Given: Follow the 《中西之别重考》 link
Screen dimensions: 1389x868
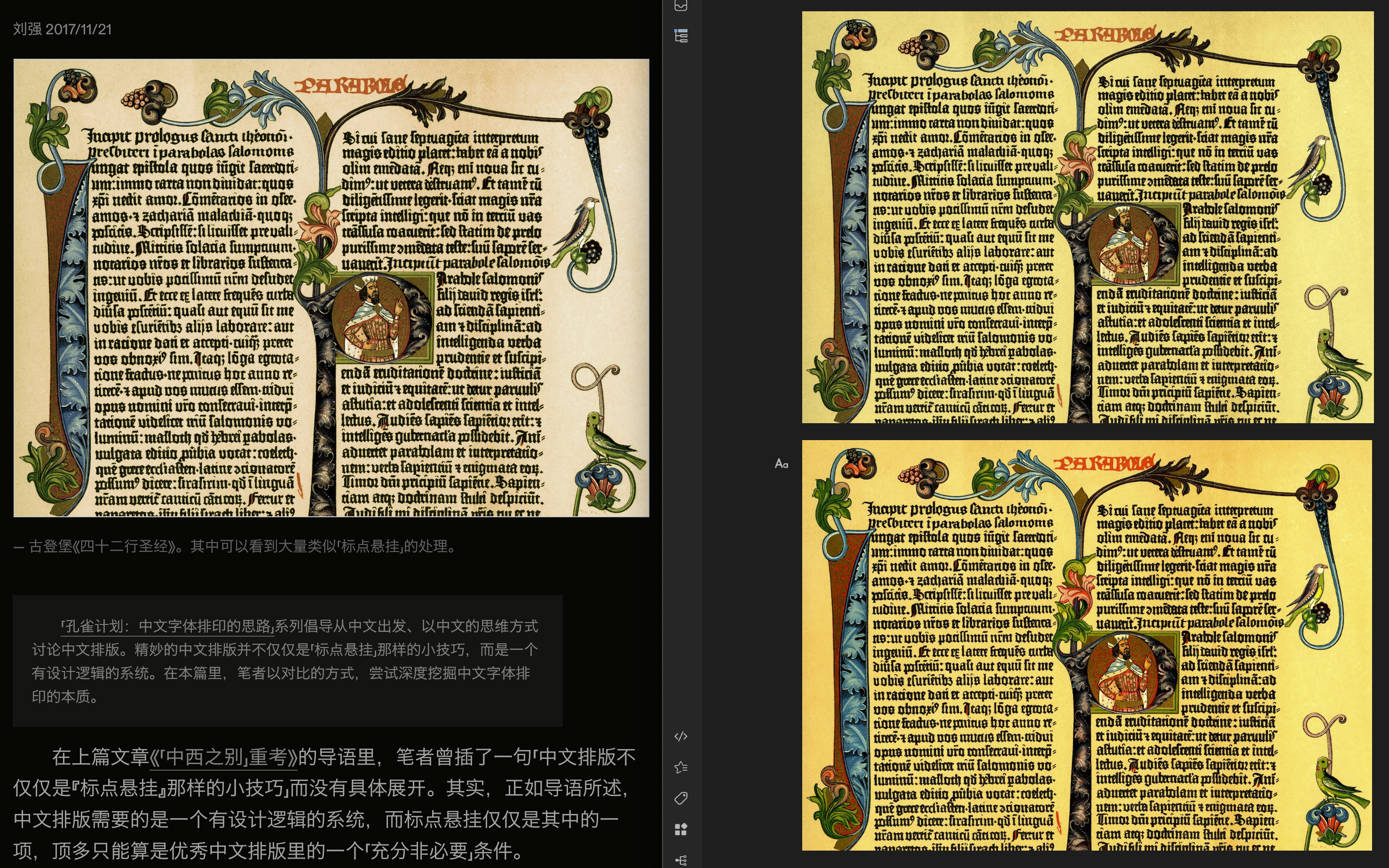Looking at the screenshot, I should [x=224, y=757].
